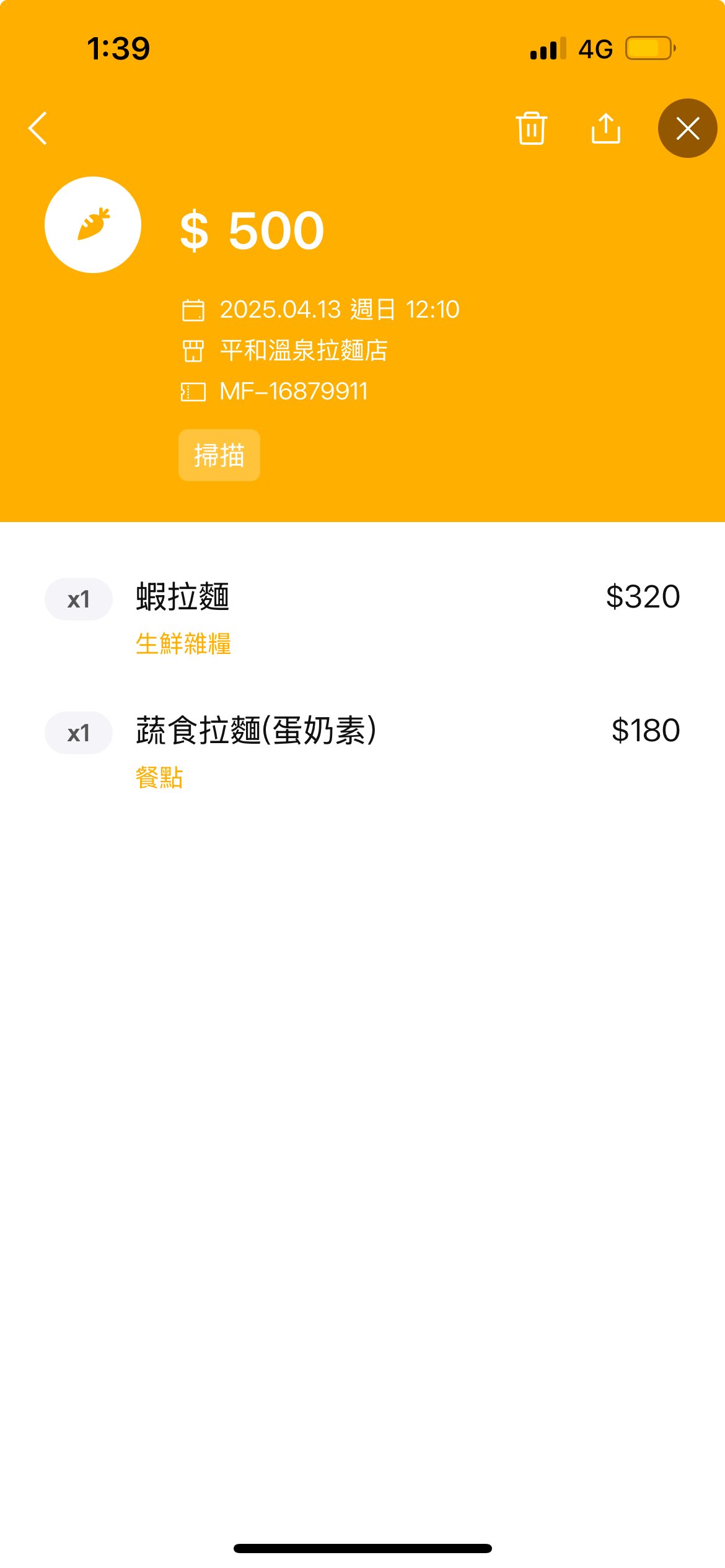725x1568 pixels.
Task: Tap the store icon beside shop name
Action: pyautogui.click(x=193, y=351)
